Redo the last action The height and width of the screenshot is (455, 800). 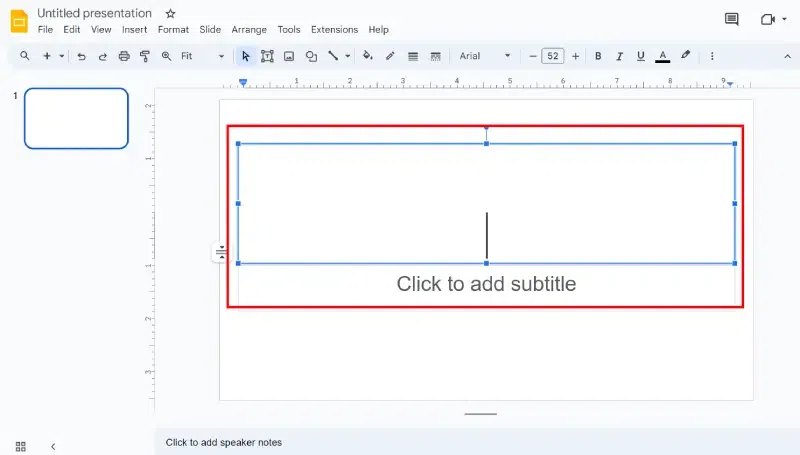point(103,56)
